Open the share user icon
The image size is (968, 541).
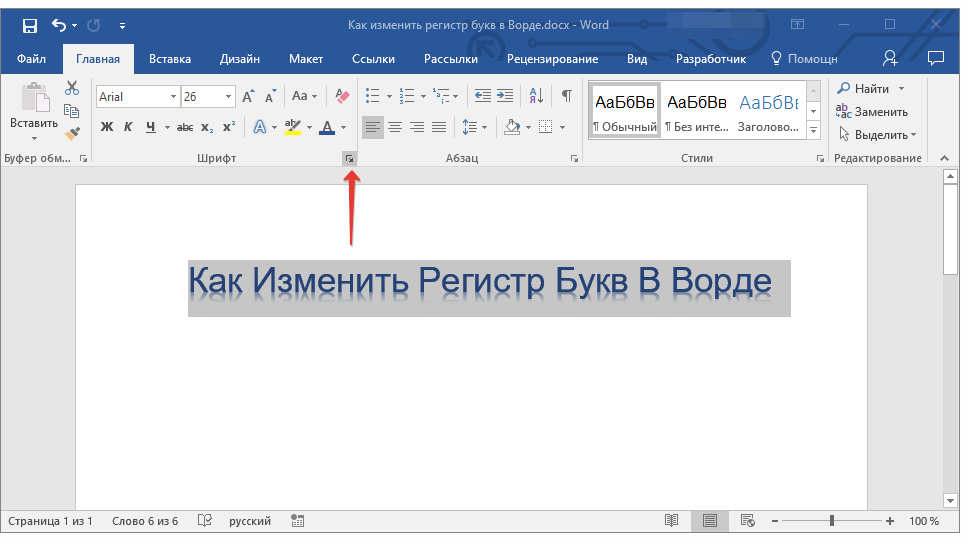(890, 58)
